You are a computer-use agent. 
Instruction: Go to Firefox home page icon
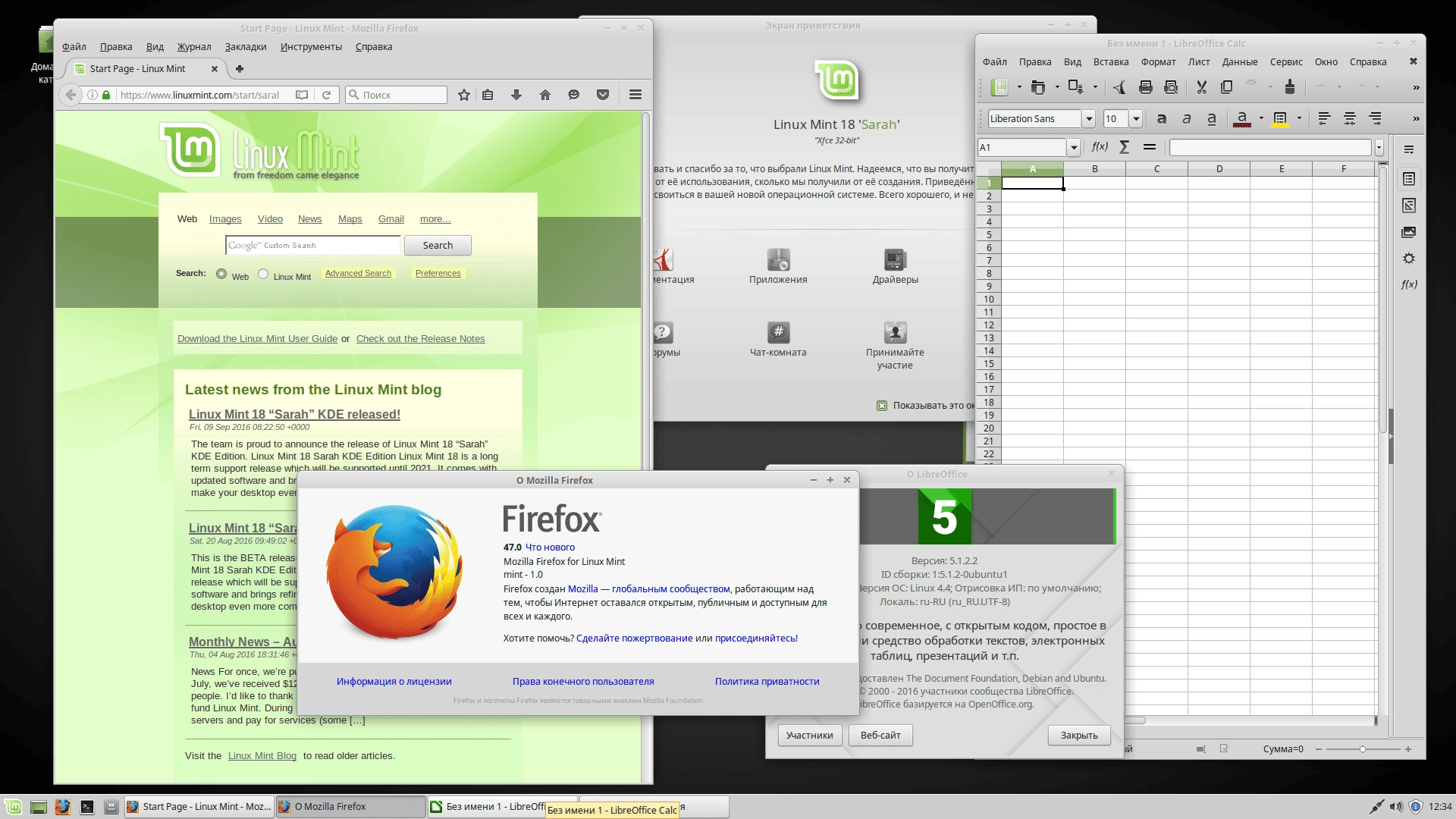click(545, 95)
